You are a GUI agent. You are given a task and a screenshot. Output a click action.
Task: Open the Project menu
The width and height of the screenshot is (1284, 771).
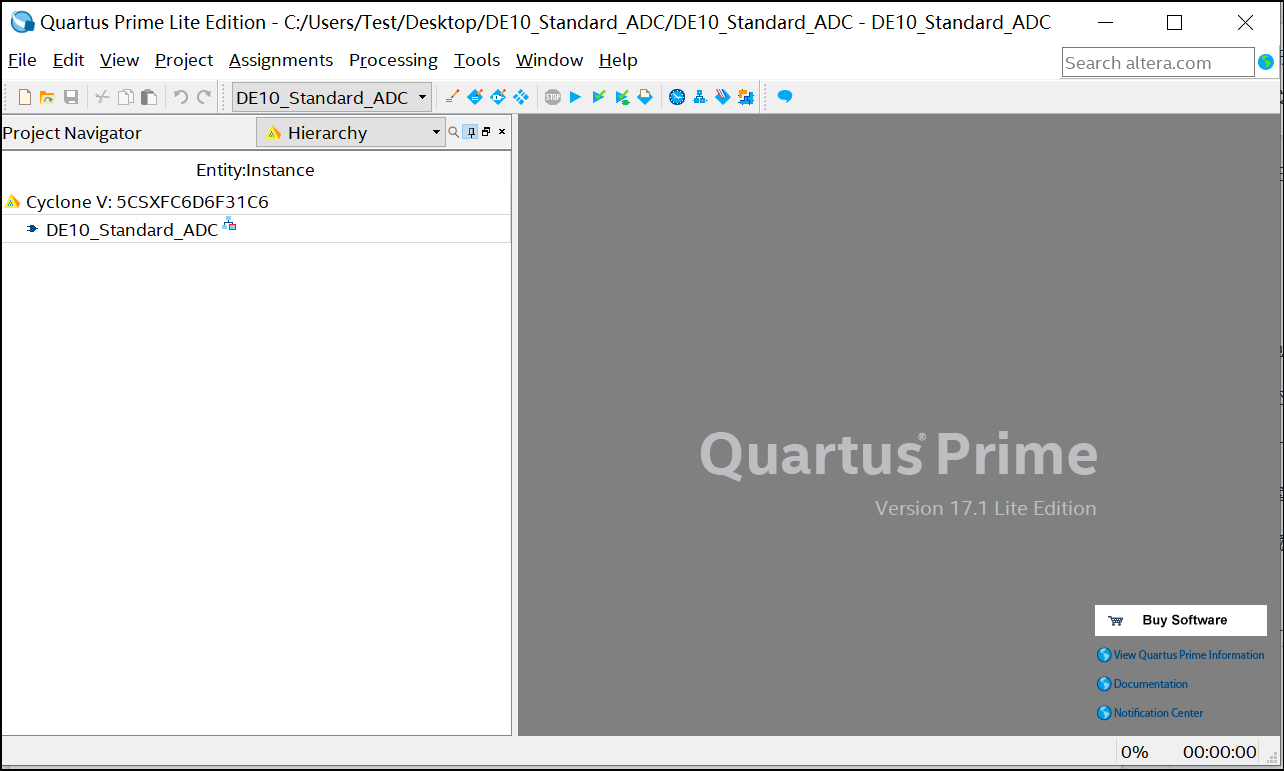point(184,60)
